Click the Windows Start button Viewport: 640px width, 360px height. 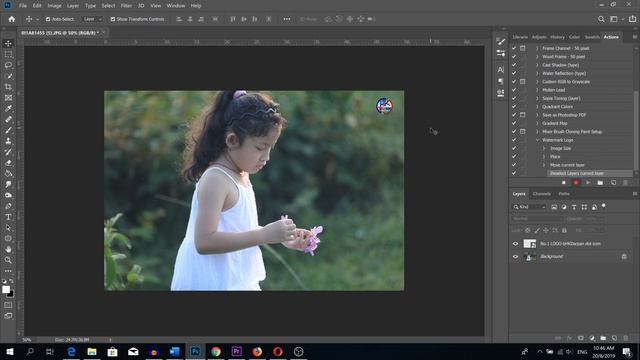[x=9, y=351]
